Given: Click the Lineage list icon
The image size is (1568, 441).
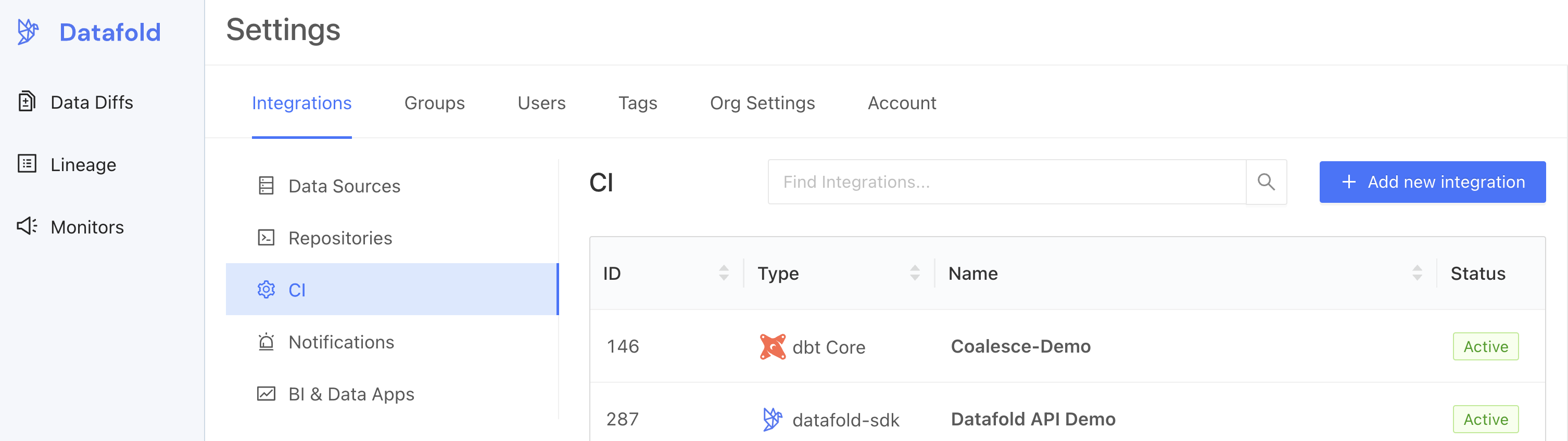Looking at the screenshot, I should 27,164.
